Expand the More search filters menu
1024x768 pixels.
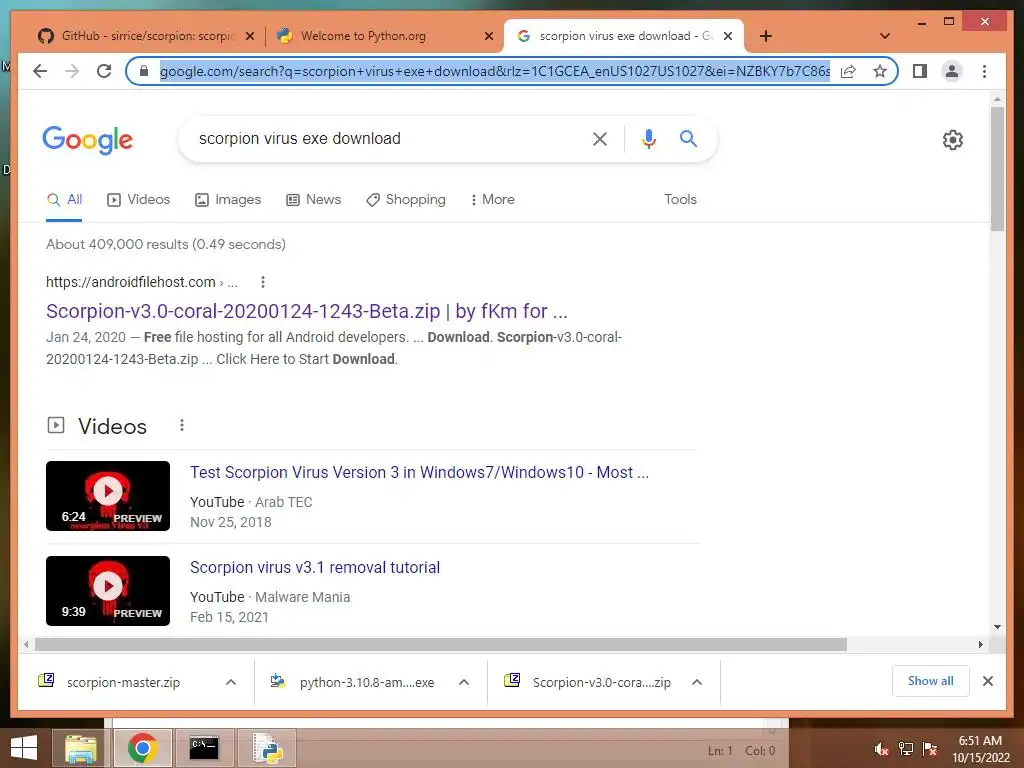tap(492, 200)
